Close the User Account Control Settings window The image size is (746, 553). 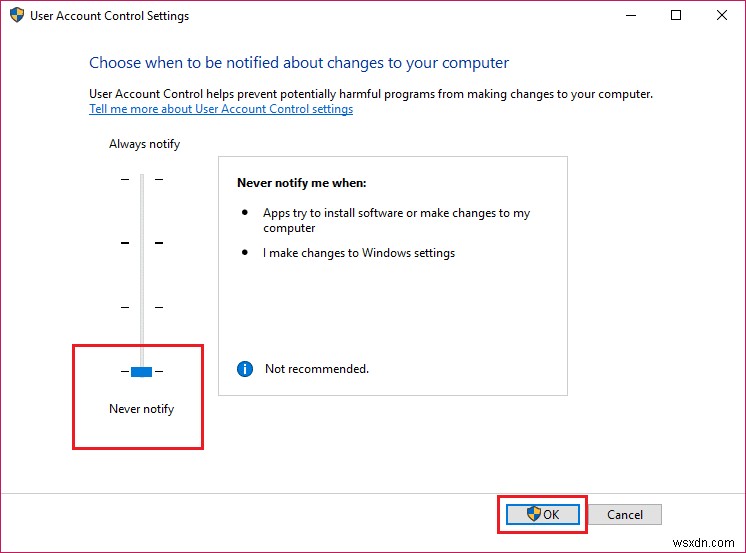click(722, 15)
